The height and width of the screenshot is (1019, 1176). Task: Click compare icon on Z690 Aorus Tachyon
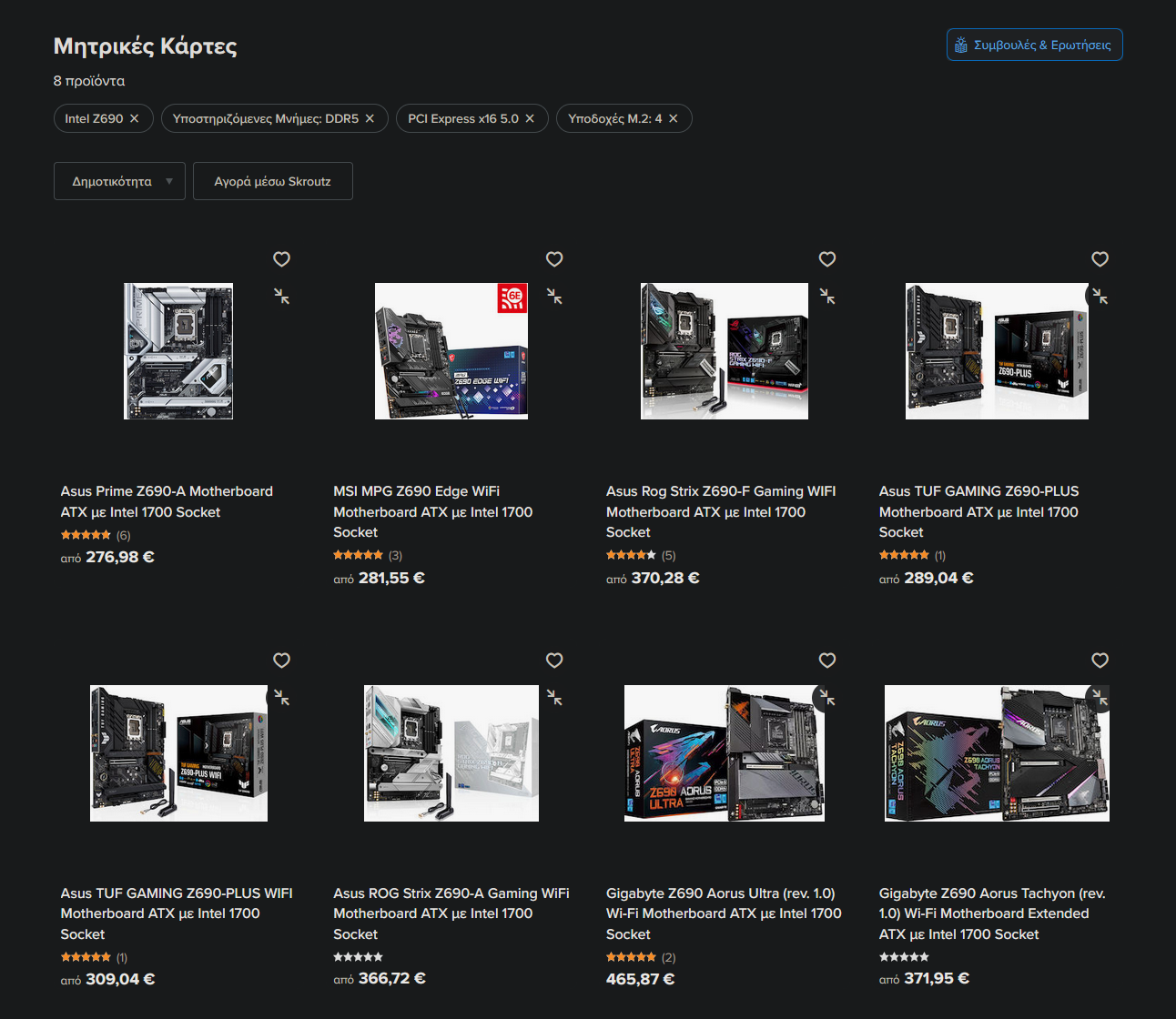(1100, 698)
